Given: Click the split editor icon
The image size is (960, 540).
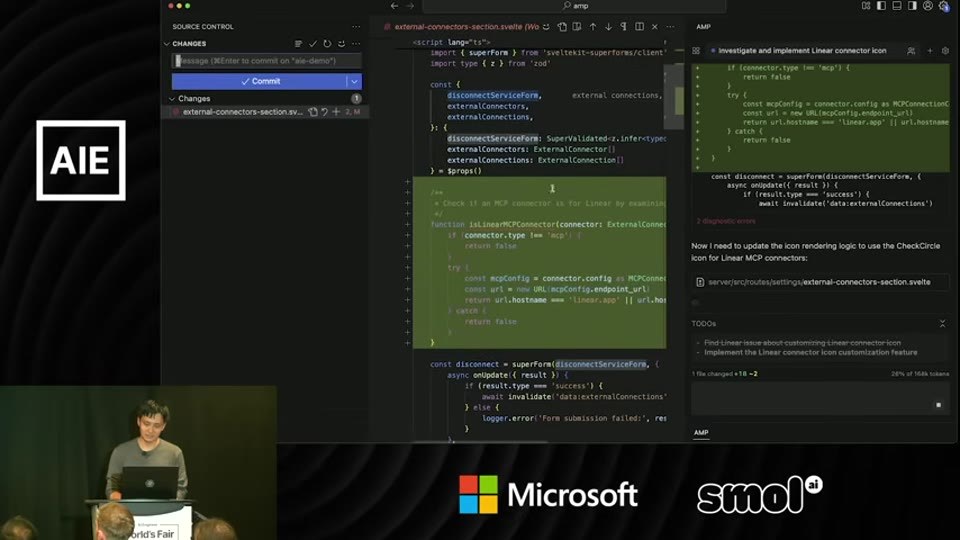Looking at the screenshot, I should tap(639, 27).
